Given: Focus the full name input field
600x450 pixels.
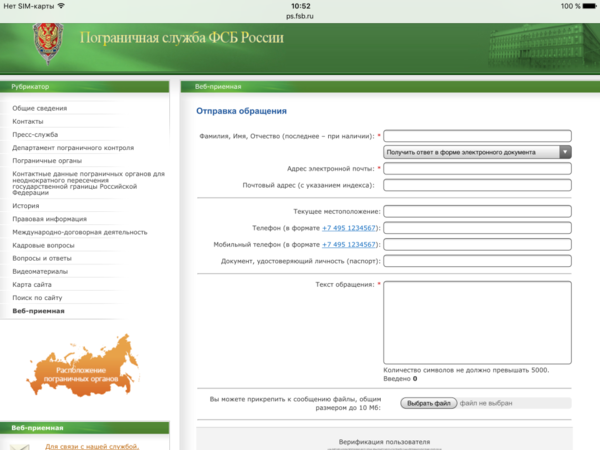Looking at the screenshot, I should [x=477, y=136].
